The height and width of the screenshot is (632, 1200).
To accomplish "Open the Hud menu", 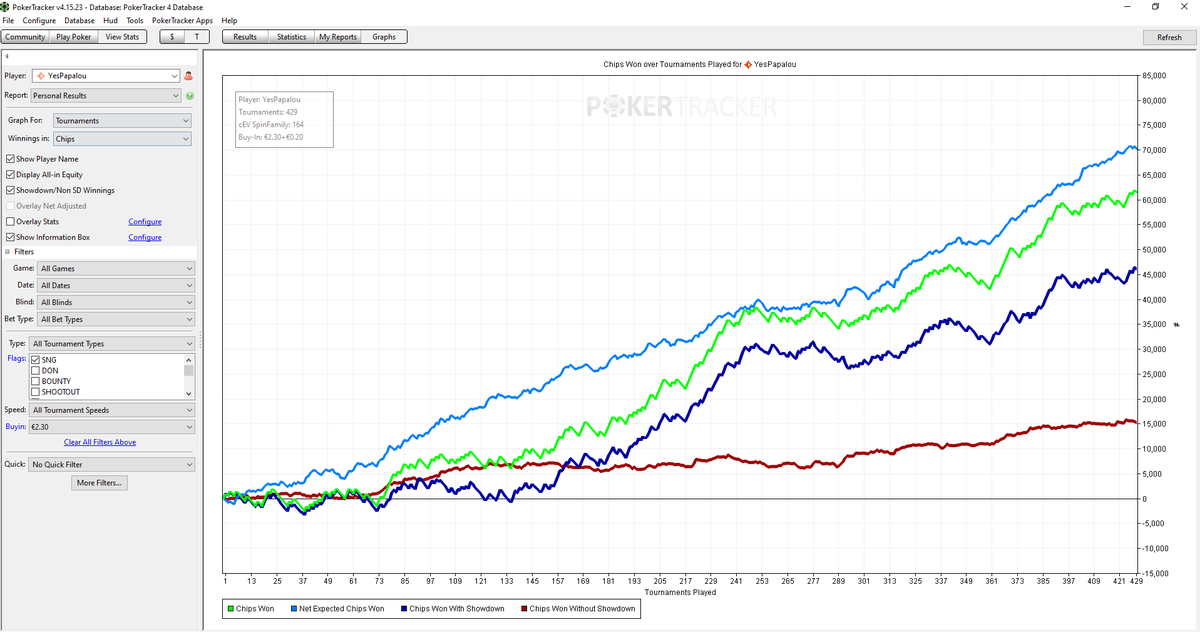I will [x=110, y=20].
